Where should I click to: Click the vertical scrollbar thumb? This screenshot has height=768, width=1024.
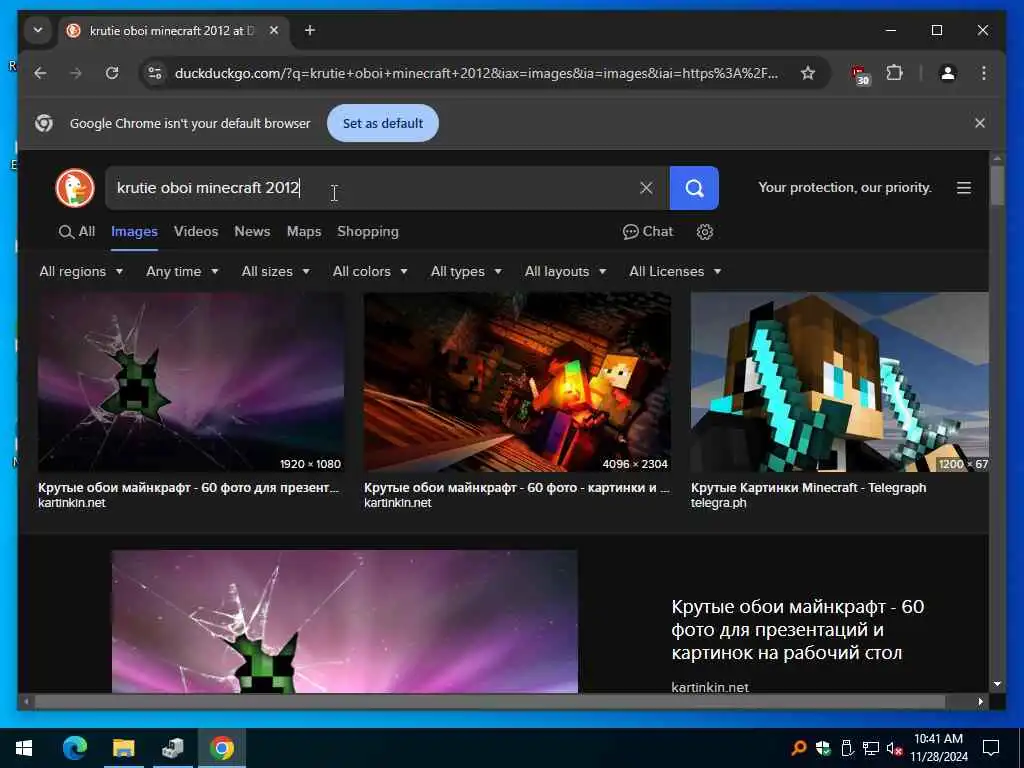997,185
